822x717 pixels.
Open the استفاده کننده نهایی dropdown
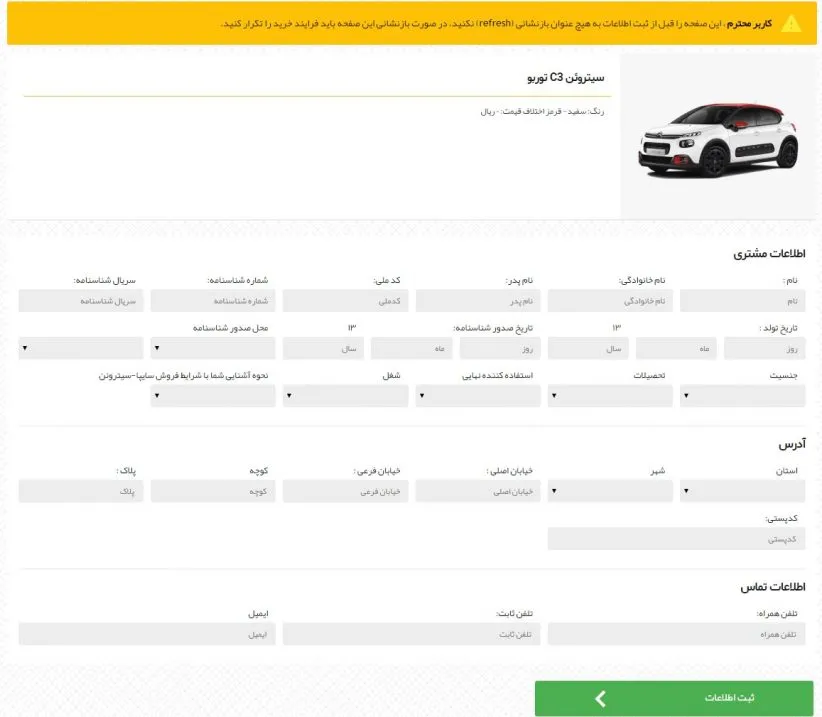tap(477, 396)
